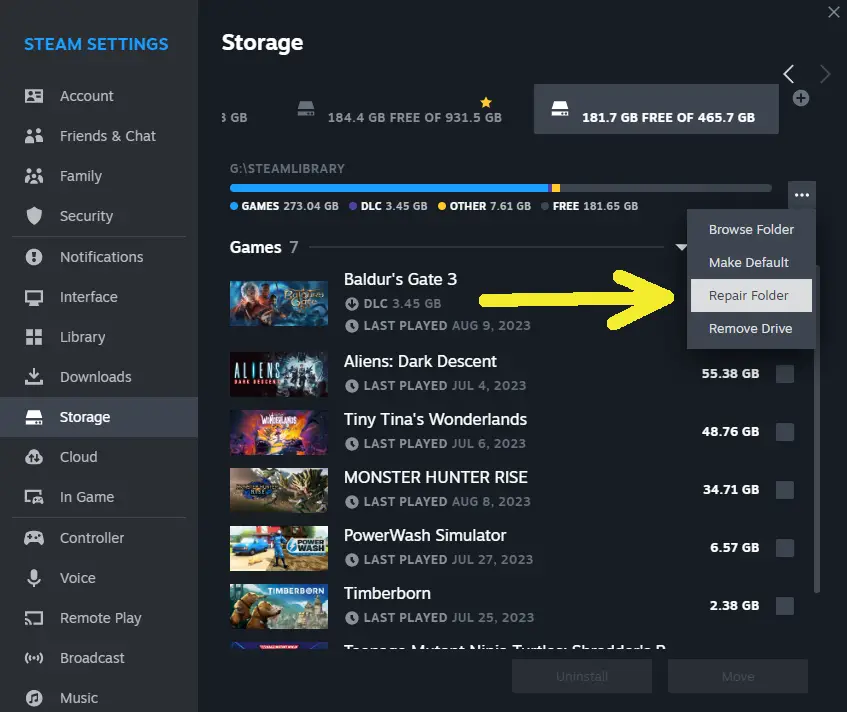
Task: Open the three-dot drive options menu
Action: (x=802, y=195)
